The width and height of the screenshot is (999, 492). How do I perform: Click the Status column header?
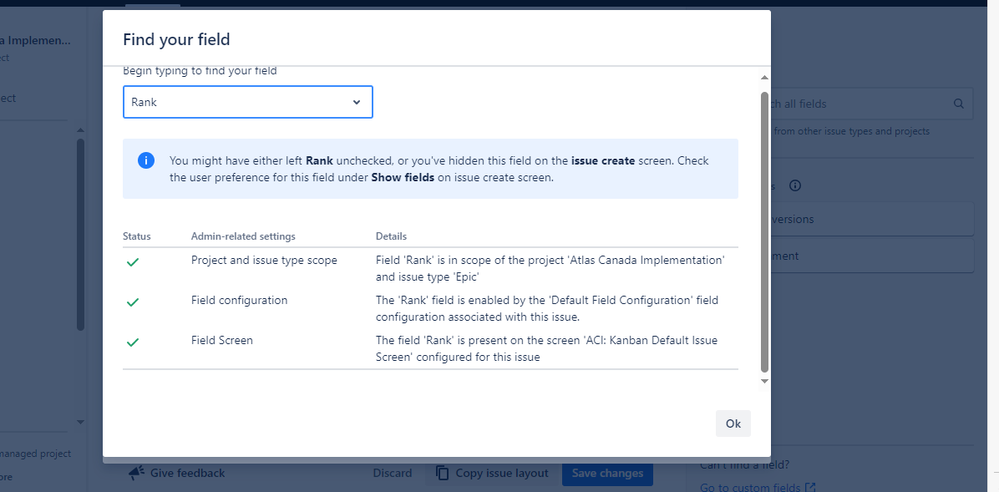(137, 236)
